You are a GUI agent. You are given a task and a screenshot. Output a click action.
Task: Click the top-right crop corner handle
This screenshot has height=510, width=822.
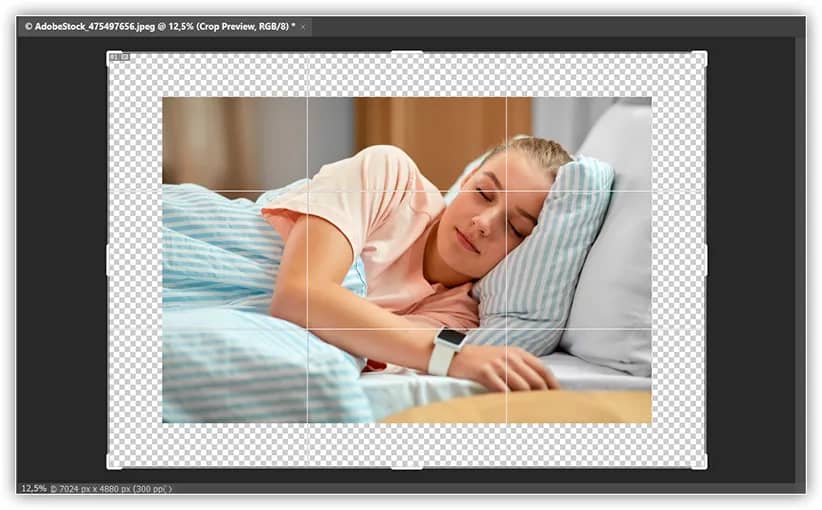tap(705, 53)
